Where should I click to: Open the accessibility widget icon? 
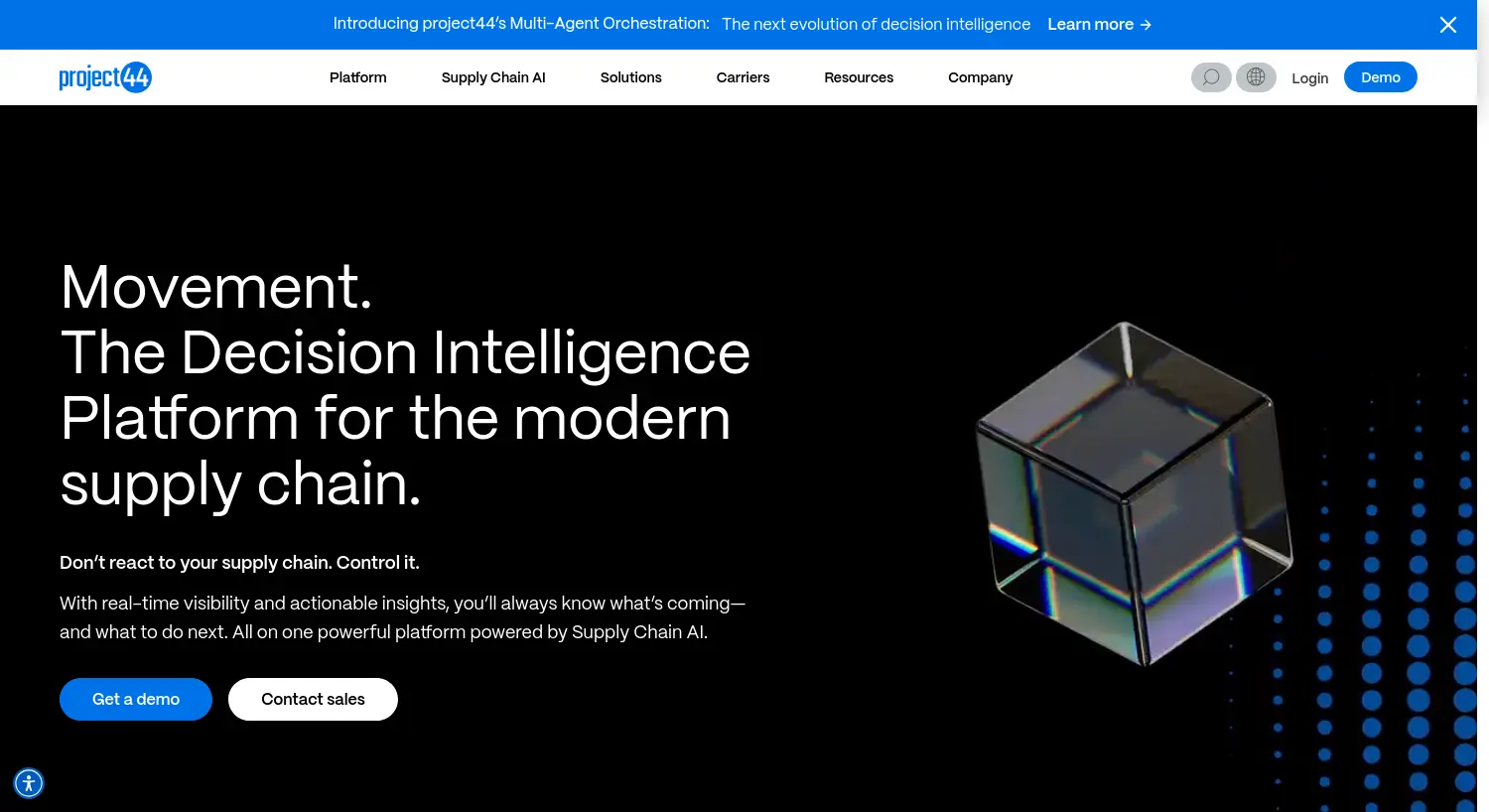[x=29, y=783]
